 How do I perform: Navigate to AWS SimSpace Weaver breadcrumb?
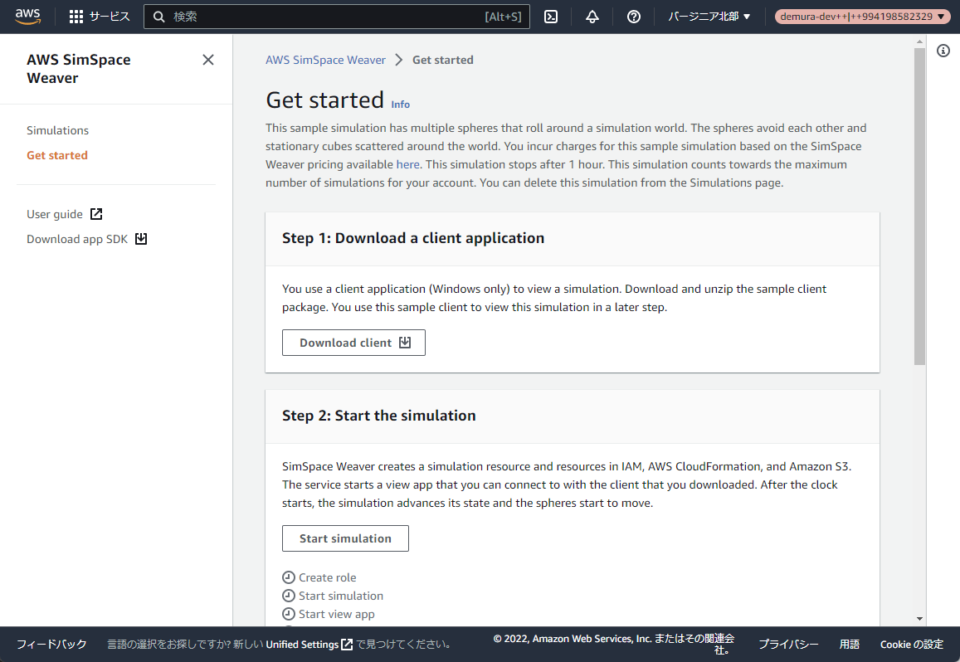click(x=325, y=59)
